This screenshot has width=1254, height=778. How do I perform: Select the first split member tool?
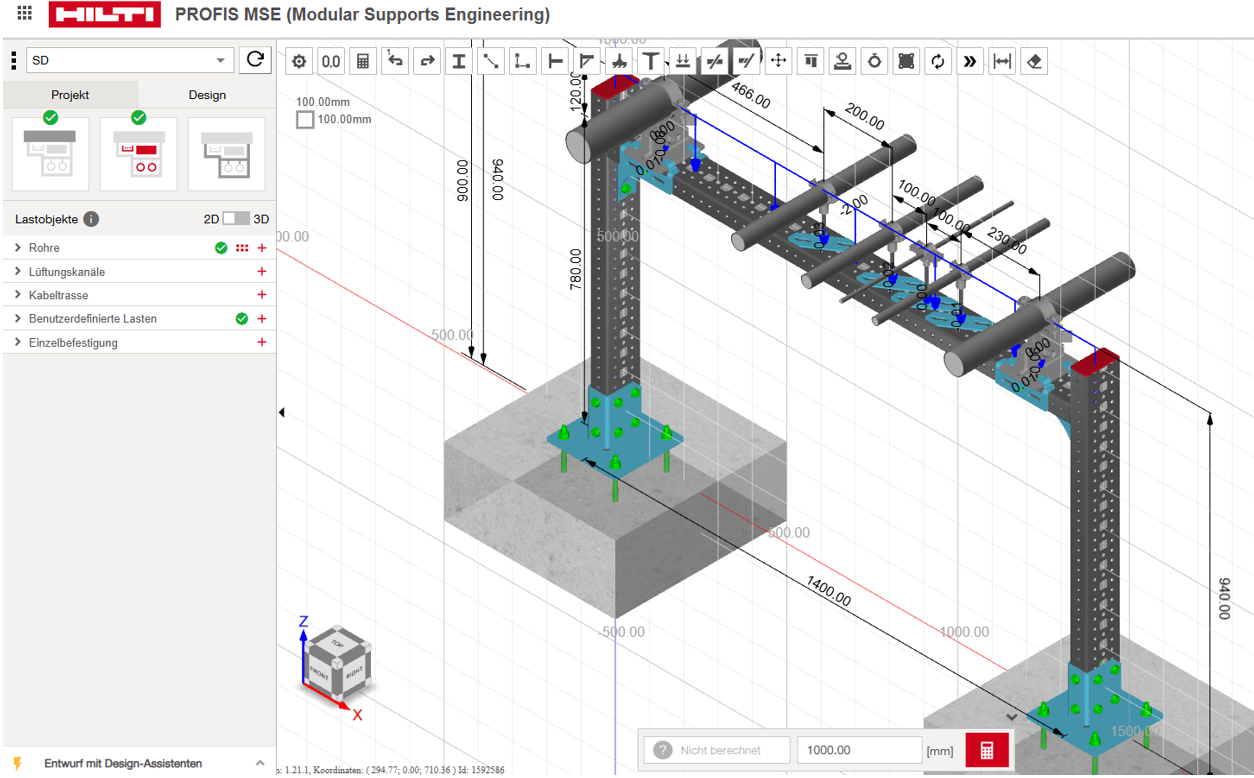point(715,61)
